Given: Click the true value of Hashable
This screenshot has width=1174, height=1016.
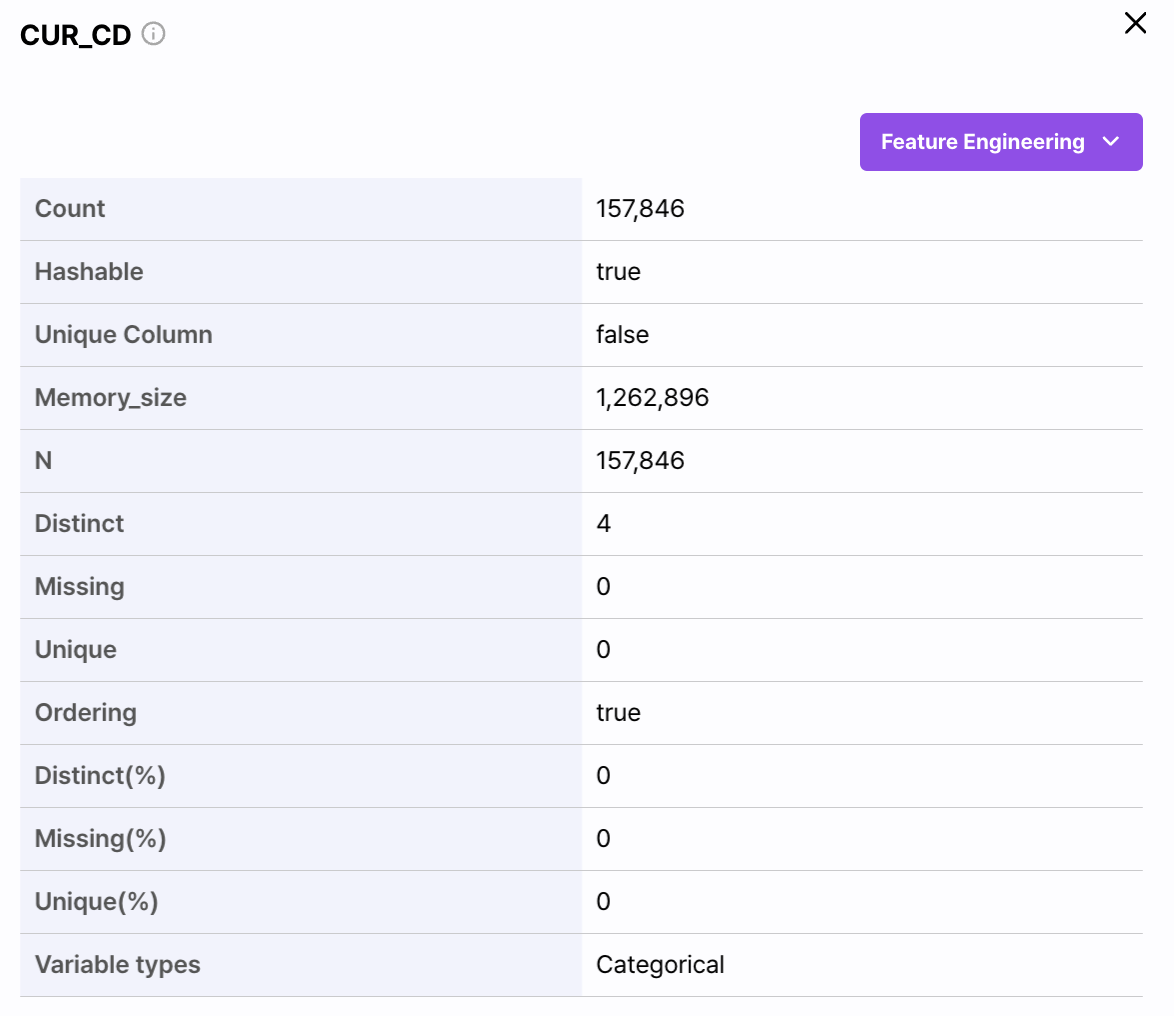Looking at the screenshot, I should 618,272.
